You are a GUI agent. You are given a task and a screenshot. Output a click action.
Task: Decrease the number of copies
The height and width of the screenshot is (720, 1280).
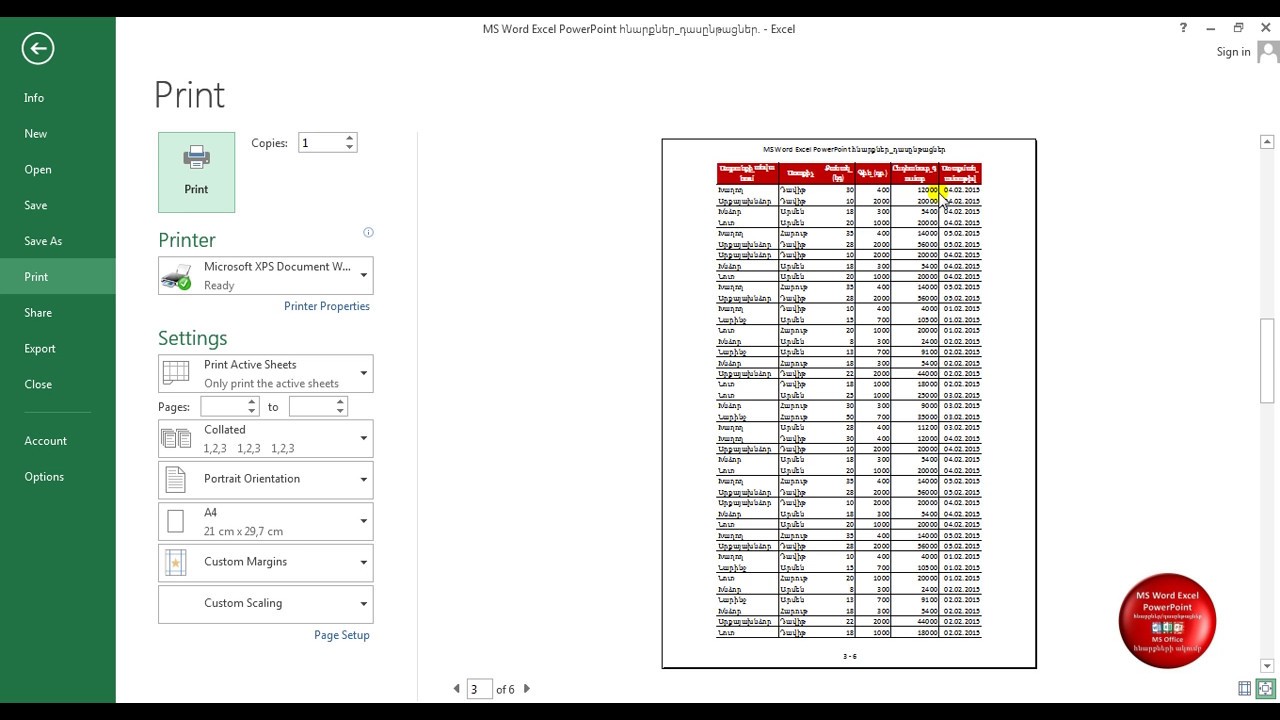tap(350, 148)
